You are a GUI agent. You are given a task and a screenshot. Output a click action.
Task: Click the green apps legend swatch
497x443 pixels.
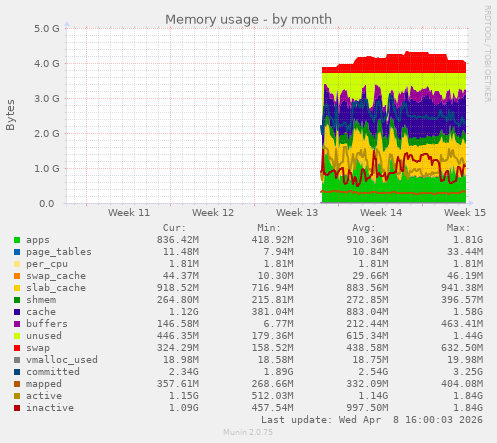(x=17, y=240)
